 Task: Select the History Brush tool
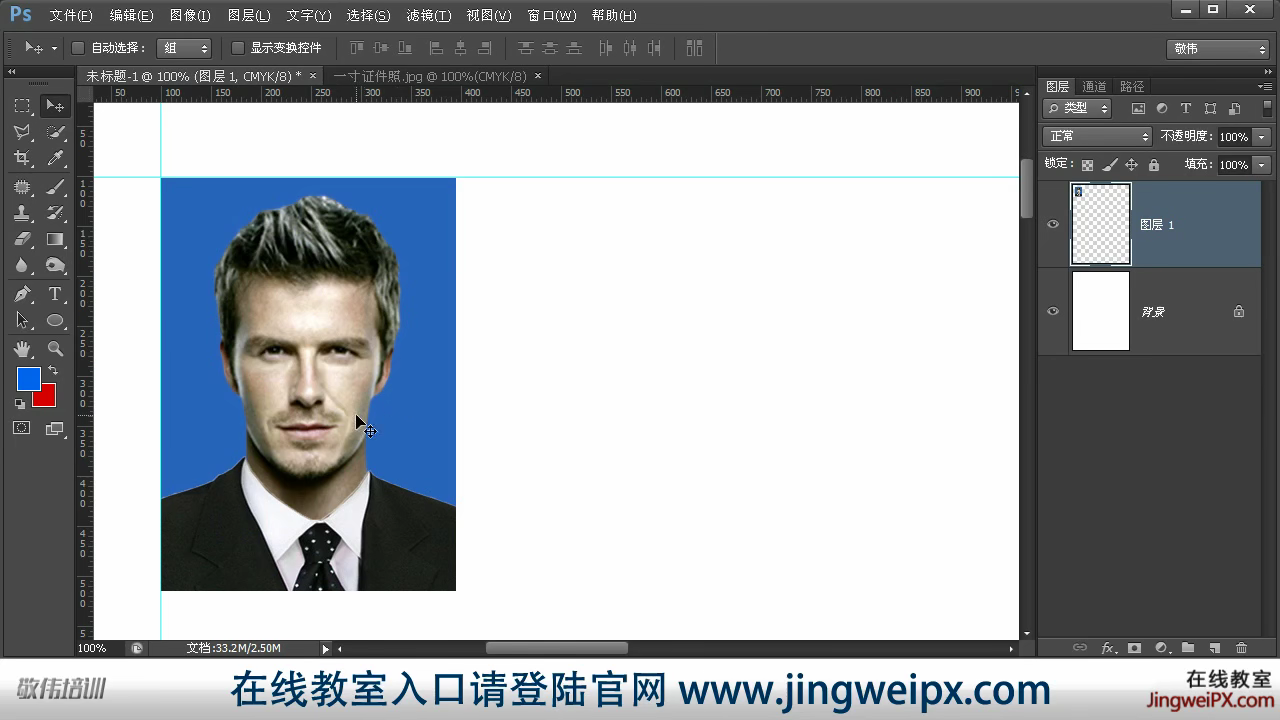tap(55, 213)
